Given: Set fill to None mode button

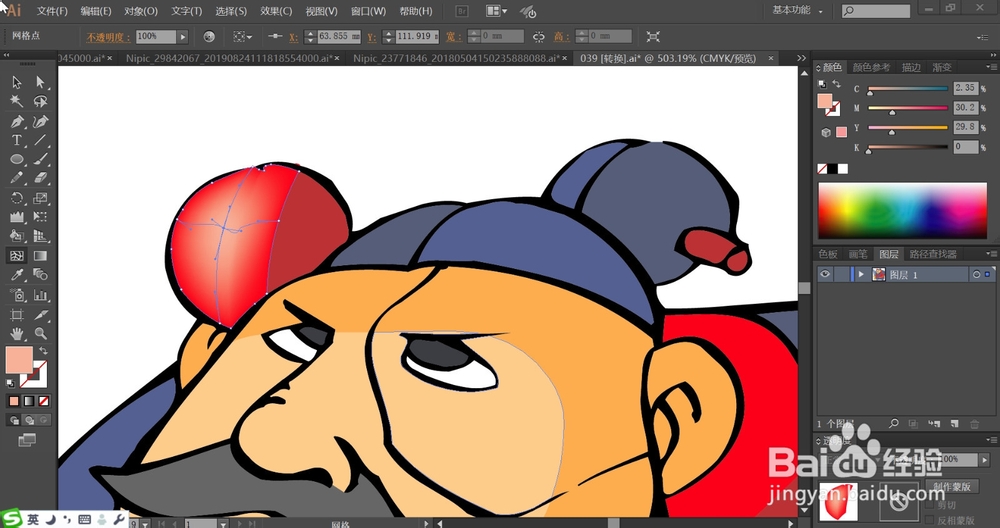Looking at the screenshot, I should (x=43, y=401).
